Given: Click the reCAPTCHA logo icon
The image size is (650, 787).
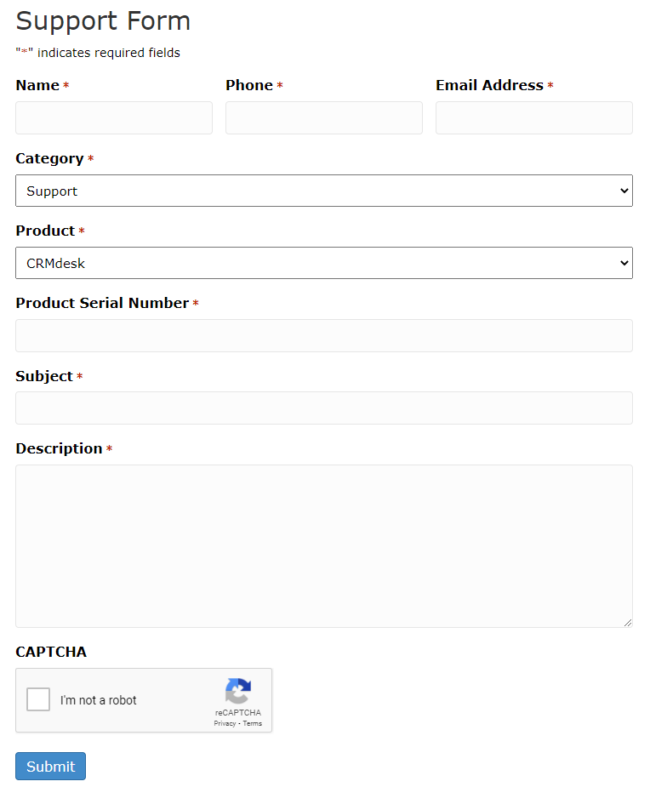Looking at the screenshot, I should [238, 691].
